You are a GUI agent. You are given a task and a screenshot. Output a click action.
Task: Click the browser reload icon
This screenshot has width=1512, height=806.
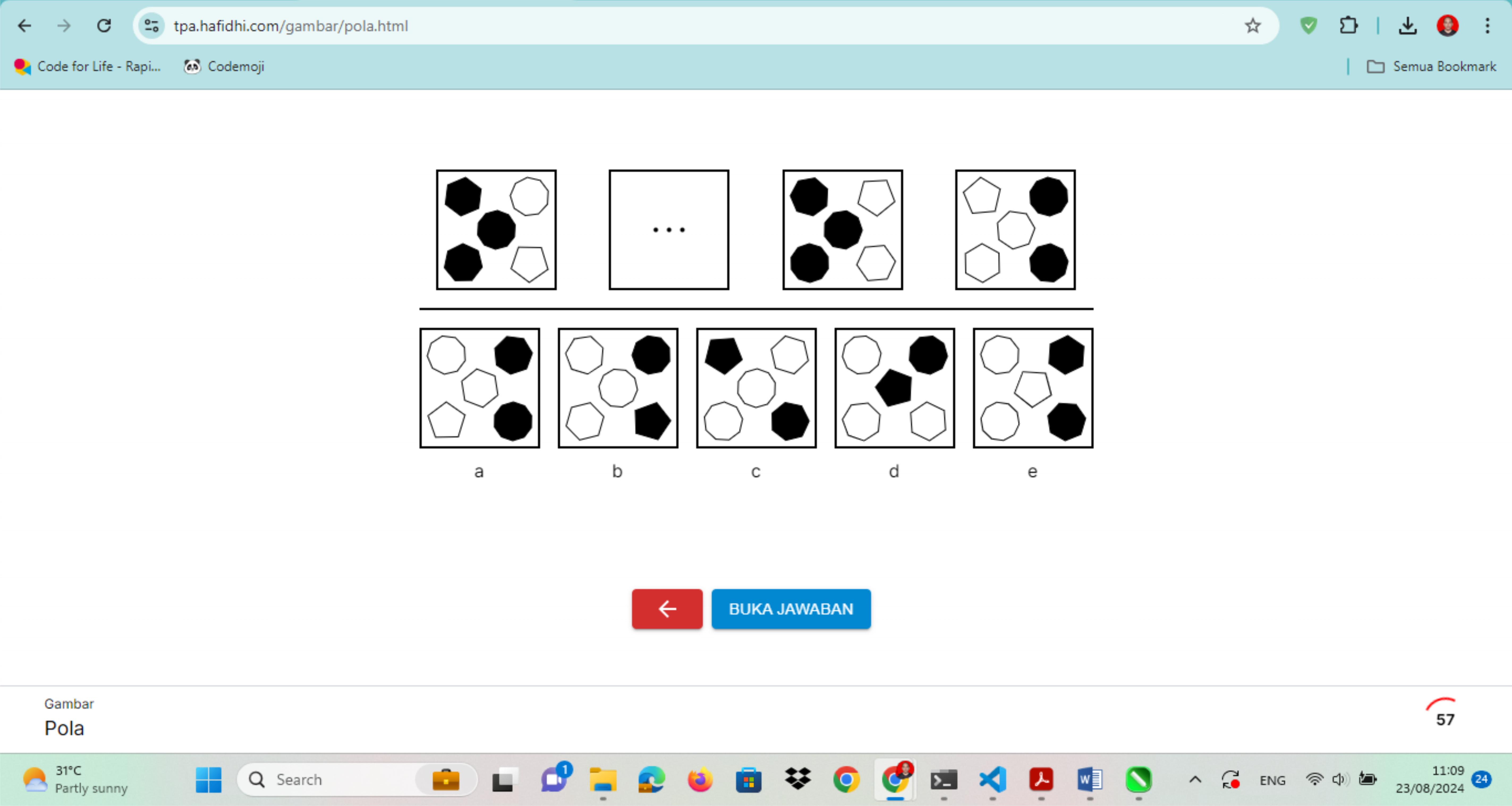tap(104, 26)
